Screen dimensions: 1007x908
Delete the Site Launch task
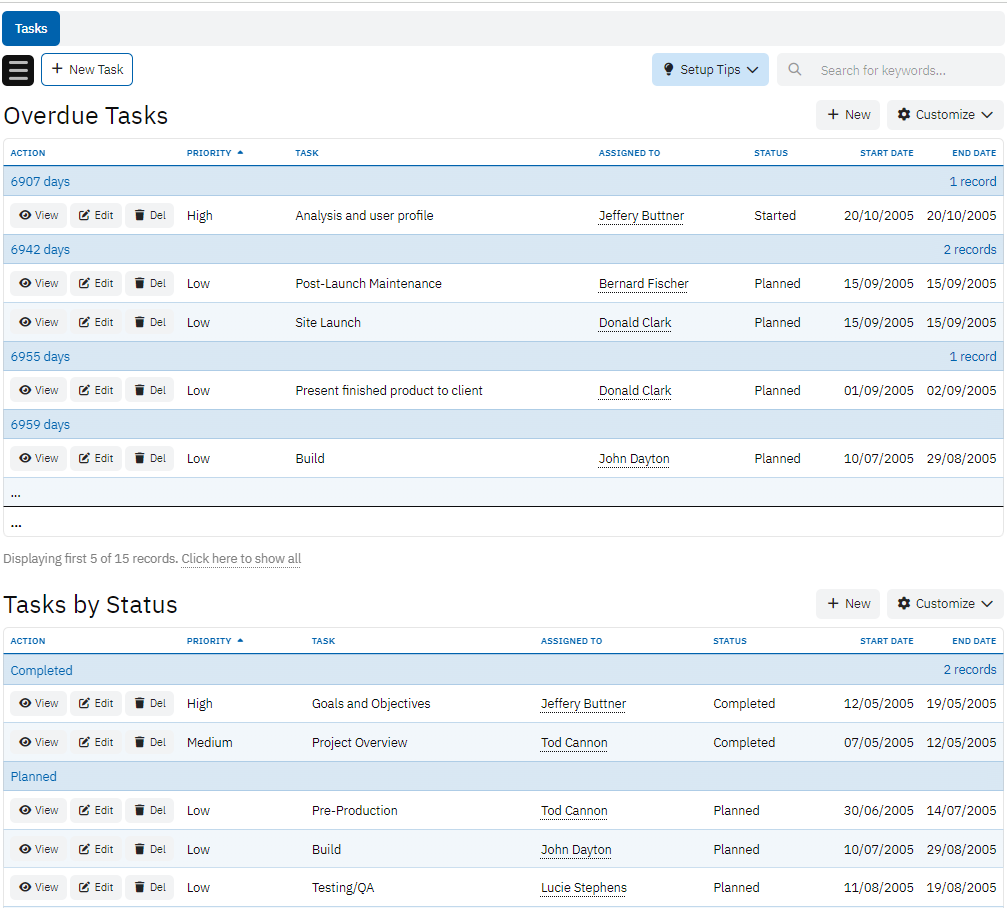coord(150,323)
